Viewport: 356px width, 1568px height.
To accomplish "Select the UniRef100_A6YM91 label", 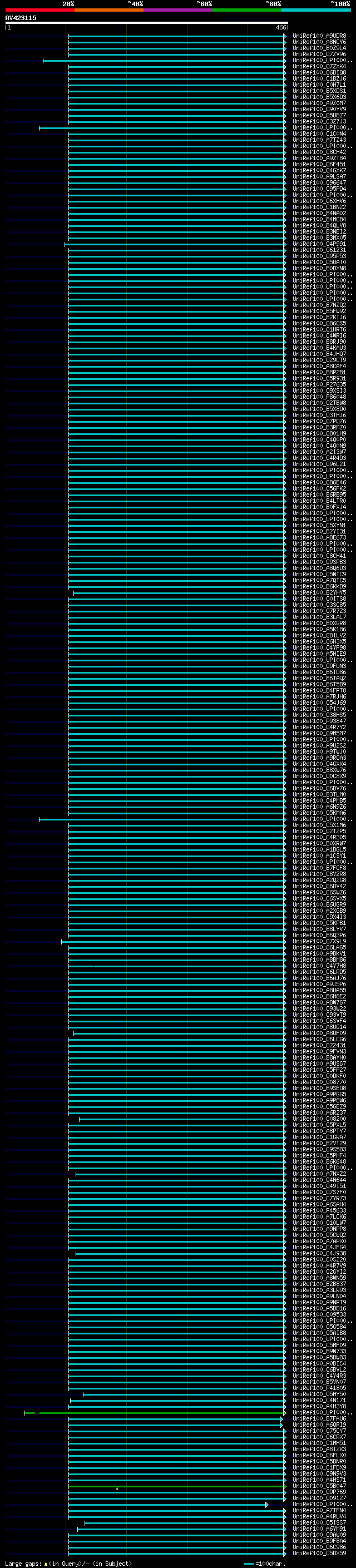I will point(319,1529).
